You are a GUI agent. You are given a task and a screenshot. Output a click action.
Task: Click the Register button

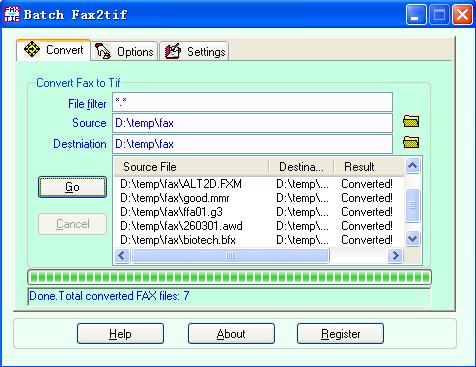(x=340, y=334)
